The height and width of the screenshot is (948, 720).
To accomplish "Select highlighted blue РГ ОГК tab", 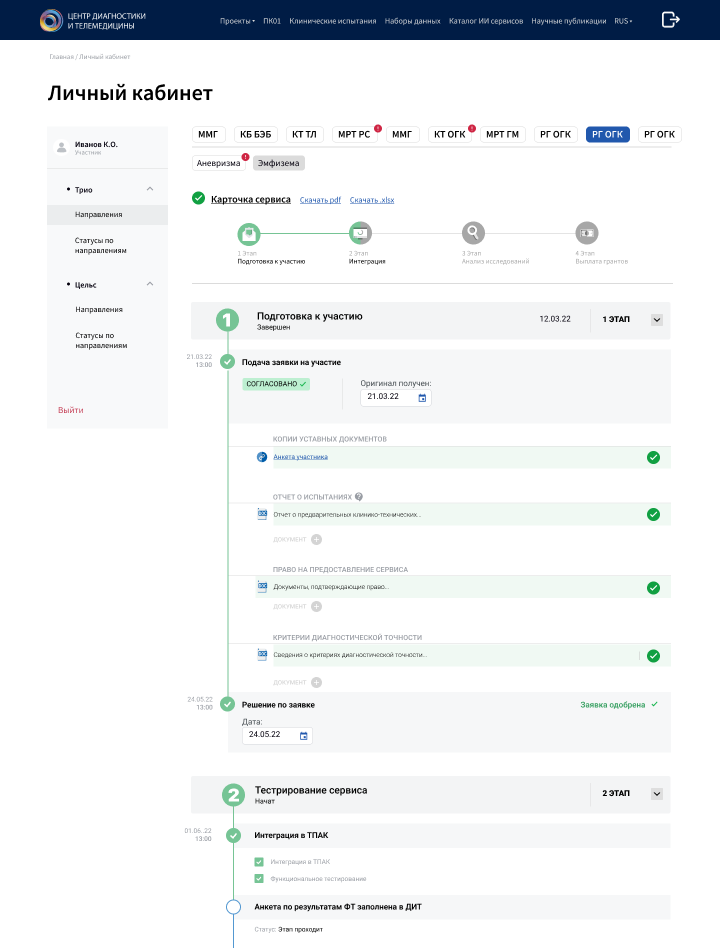I will point(608,134).
